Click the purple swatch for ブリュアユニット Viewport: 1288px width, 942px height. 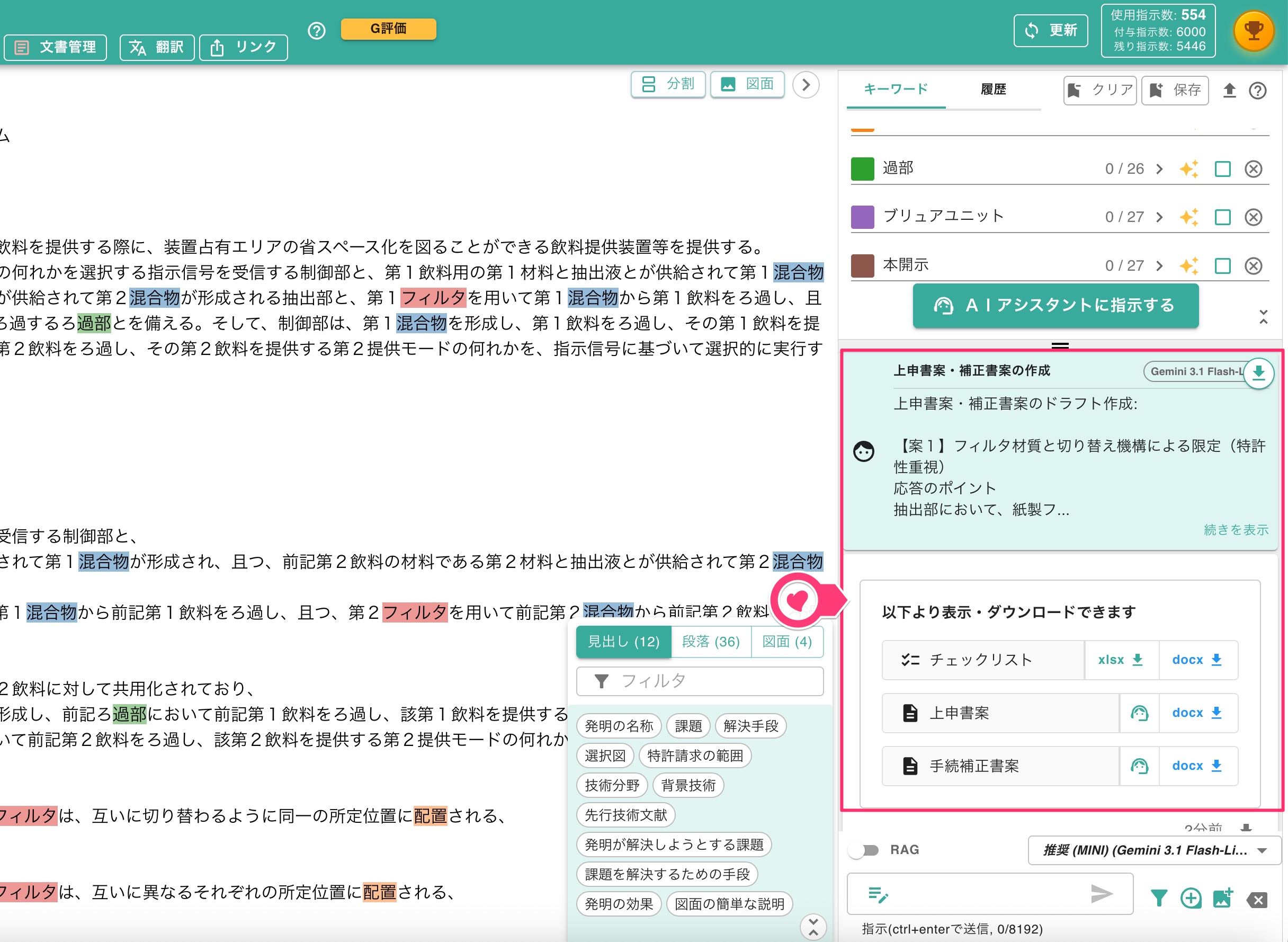pyautogui.click(x=862, y=217)
